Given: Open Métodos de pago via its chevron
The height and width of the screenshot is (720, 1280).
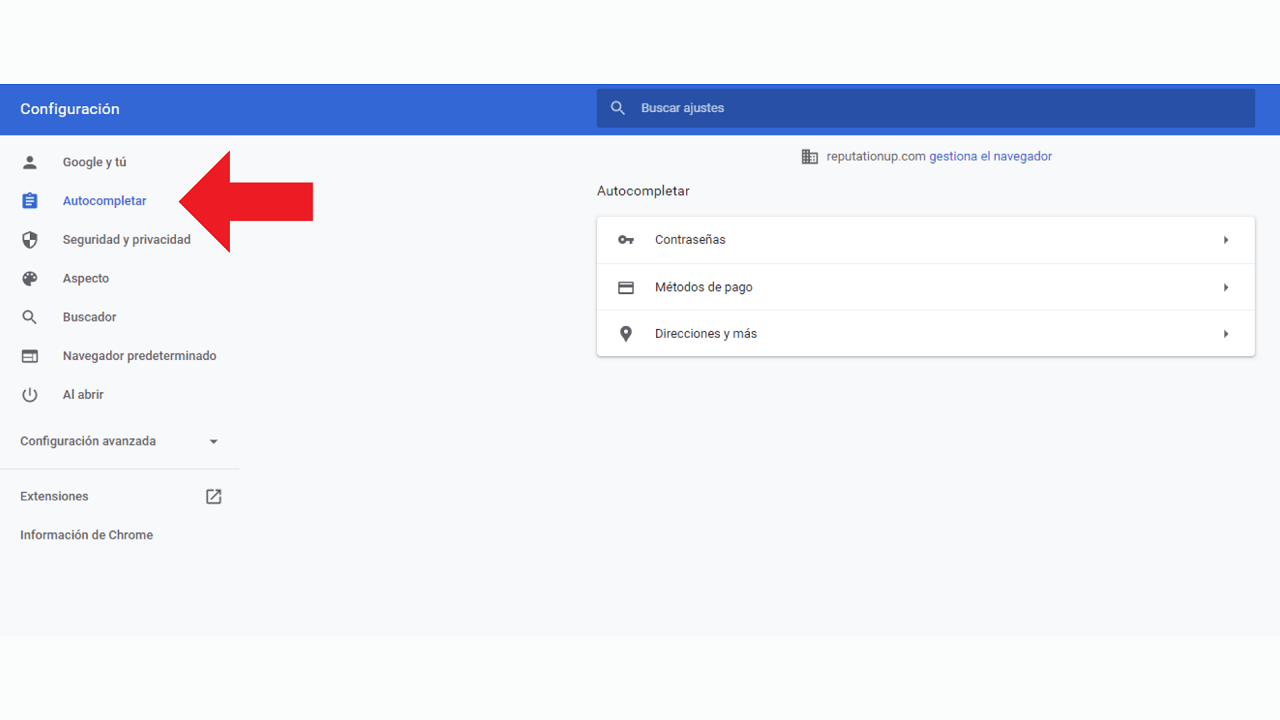Looking at the screenshot, I should click(x=1226, y=287).
